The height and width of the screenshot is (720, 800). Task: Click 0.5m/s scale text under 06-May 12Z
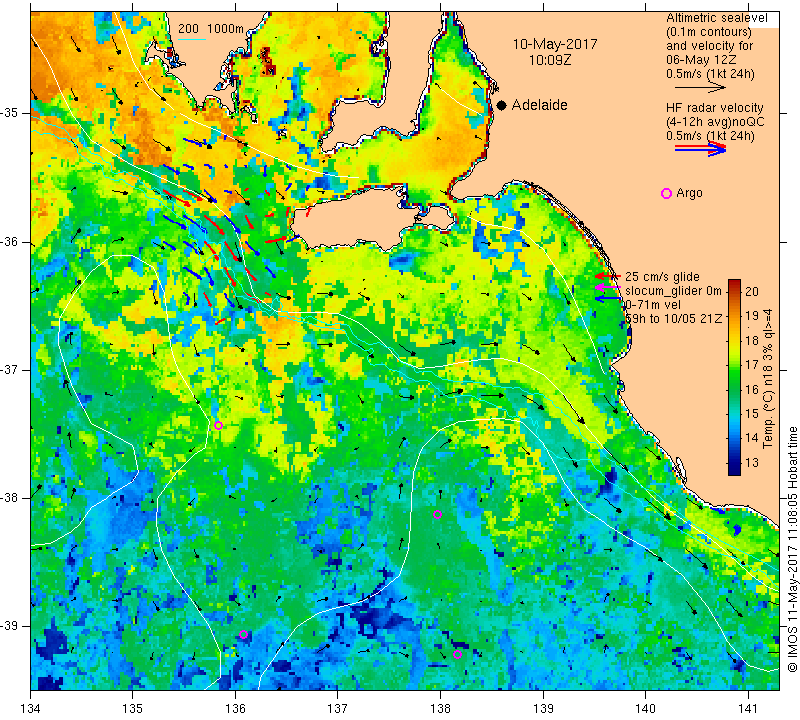pos(710,74)
